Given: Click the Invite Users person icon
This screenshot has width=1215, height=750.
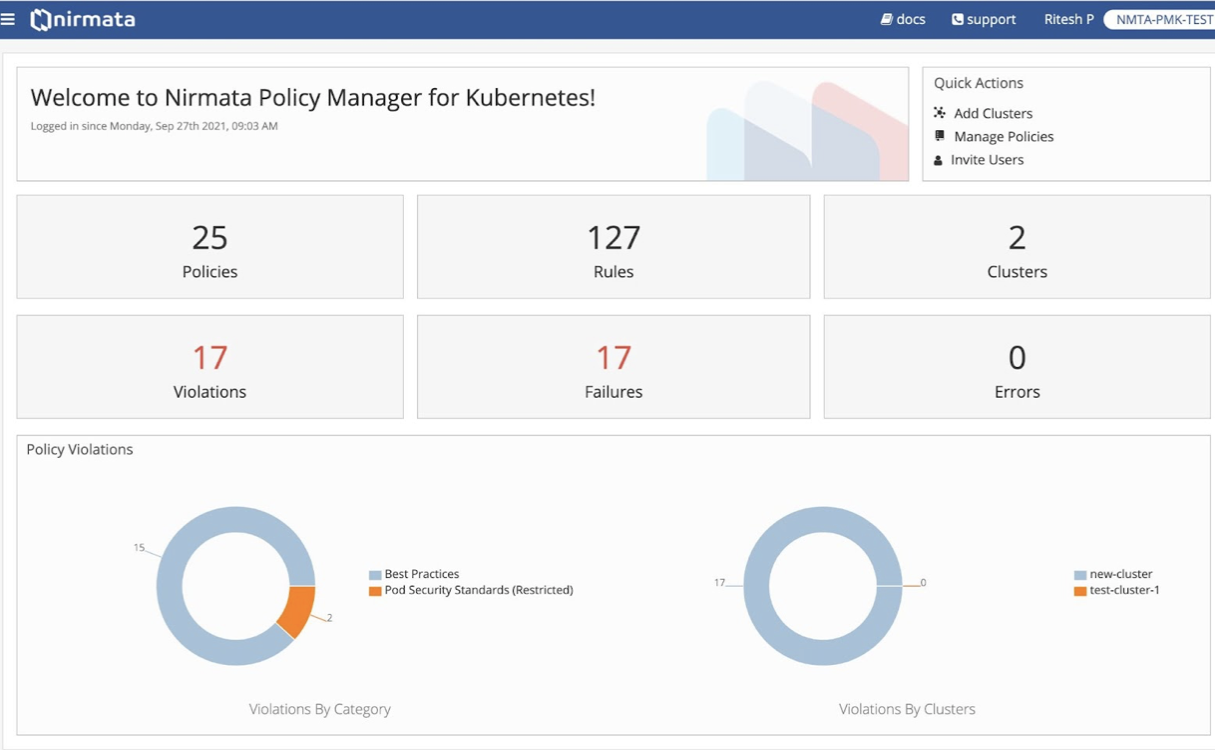Looking at the screenshot, I should (938, 160).
